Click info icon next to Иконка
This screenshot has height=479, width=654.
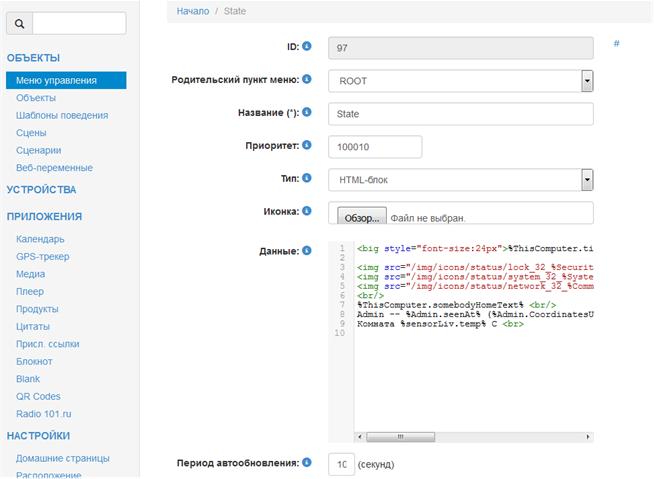pos(306,211)
